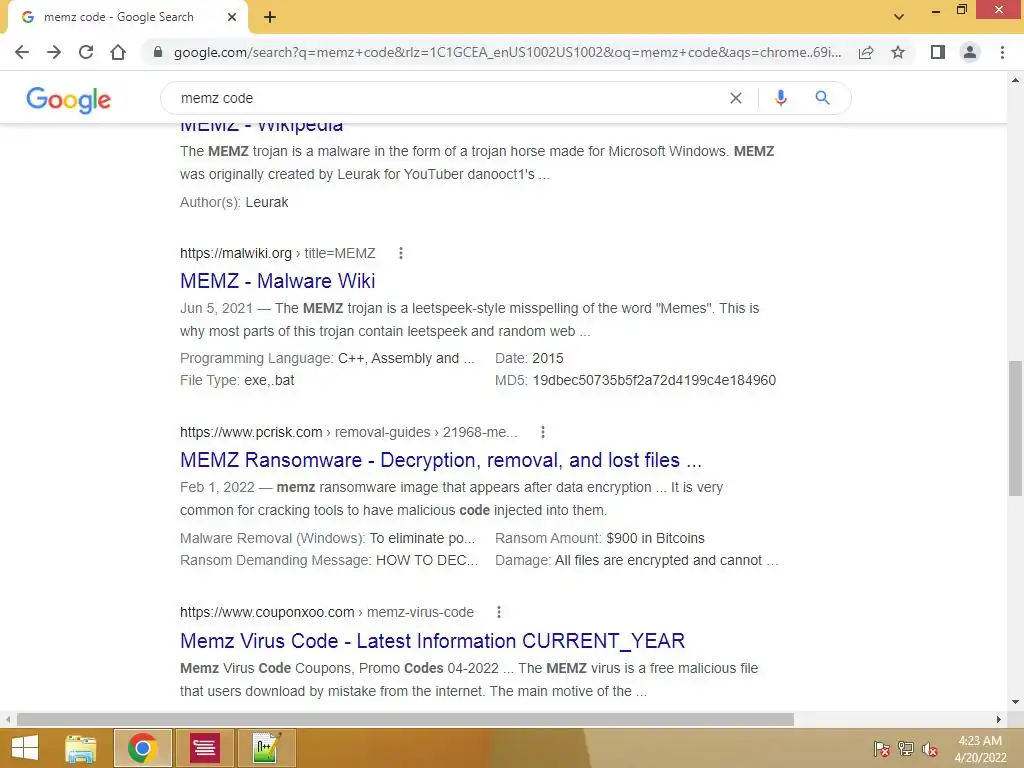Viewport: 1024px width, 768px height.
Task: Share this page from address bar
Action: tap(866, 52)
